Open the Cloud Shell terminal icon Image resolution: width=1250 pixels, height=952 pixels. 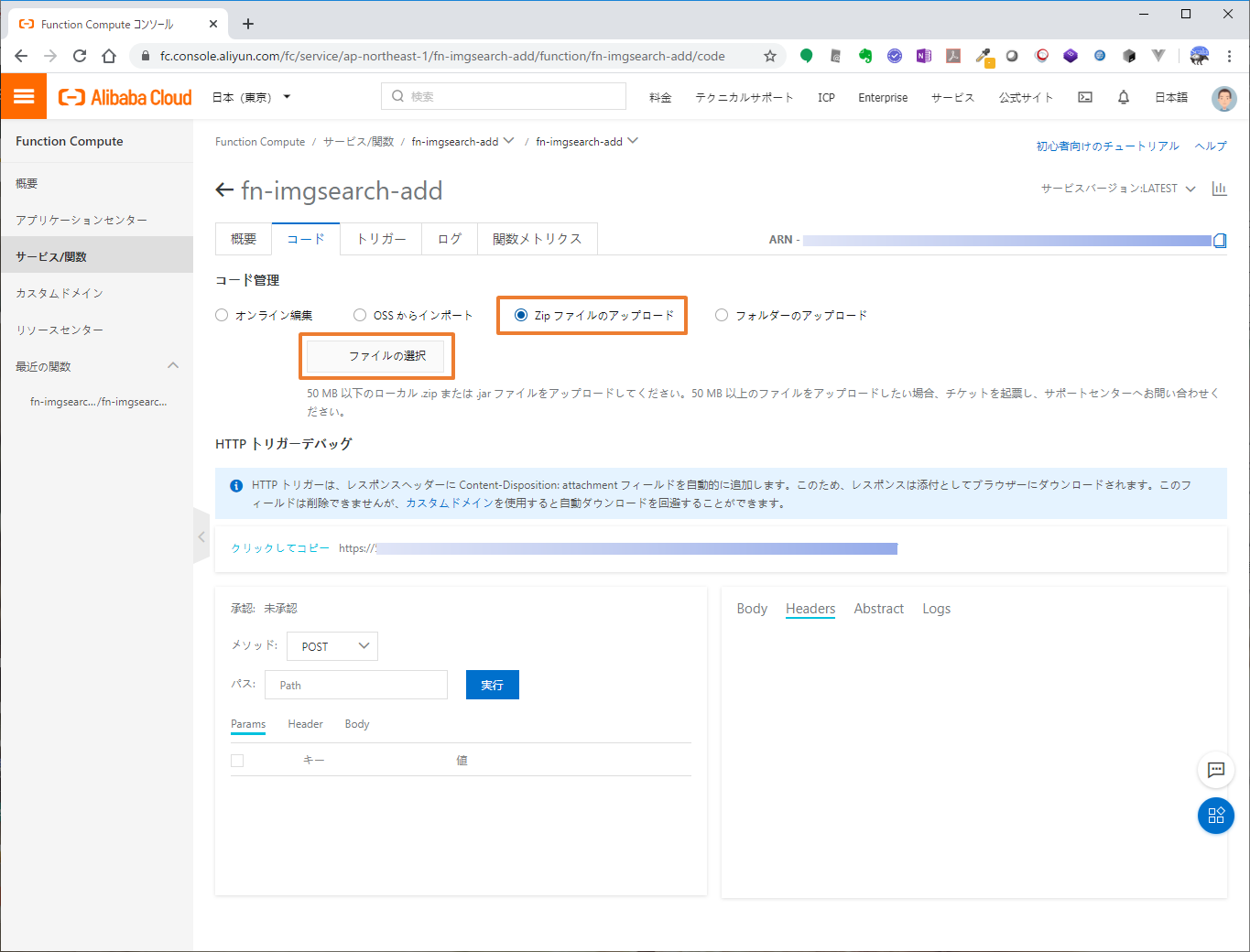click(x=1085, y=97)
